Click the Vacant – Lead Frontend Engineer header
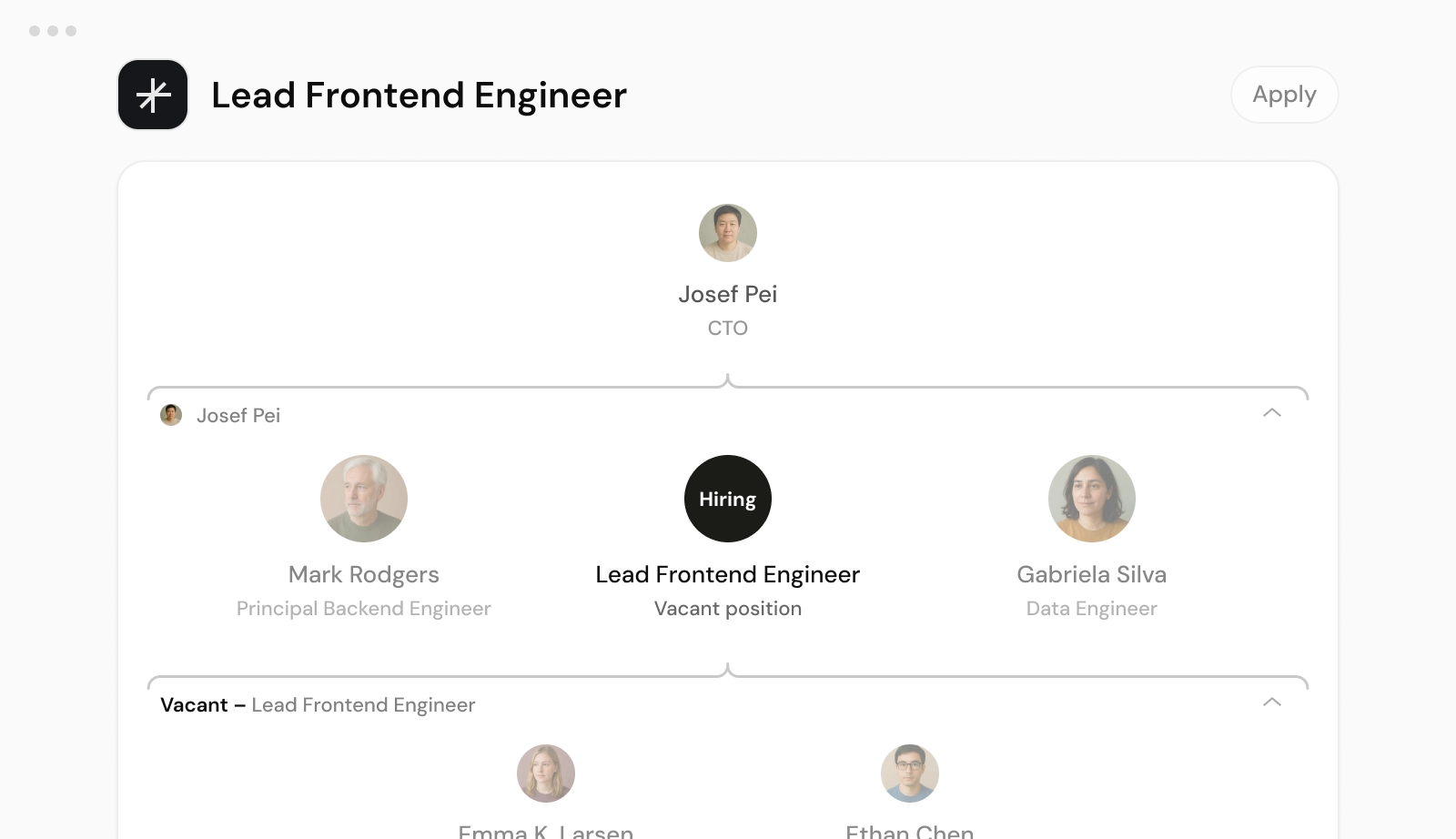Viewport: 1456px width, 839px height. [318, 704]
